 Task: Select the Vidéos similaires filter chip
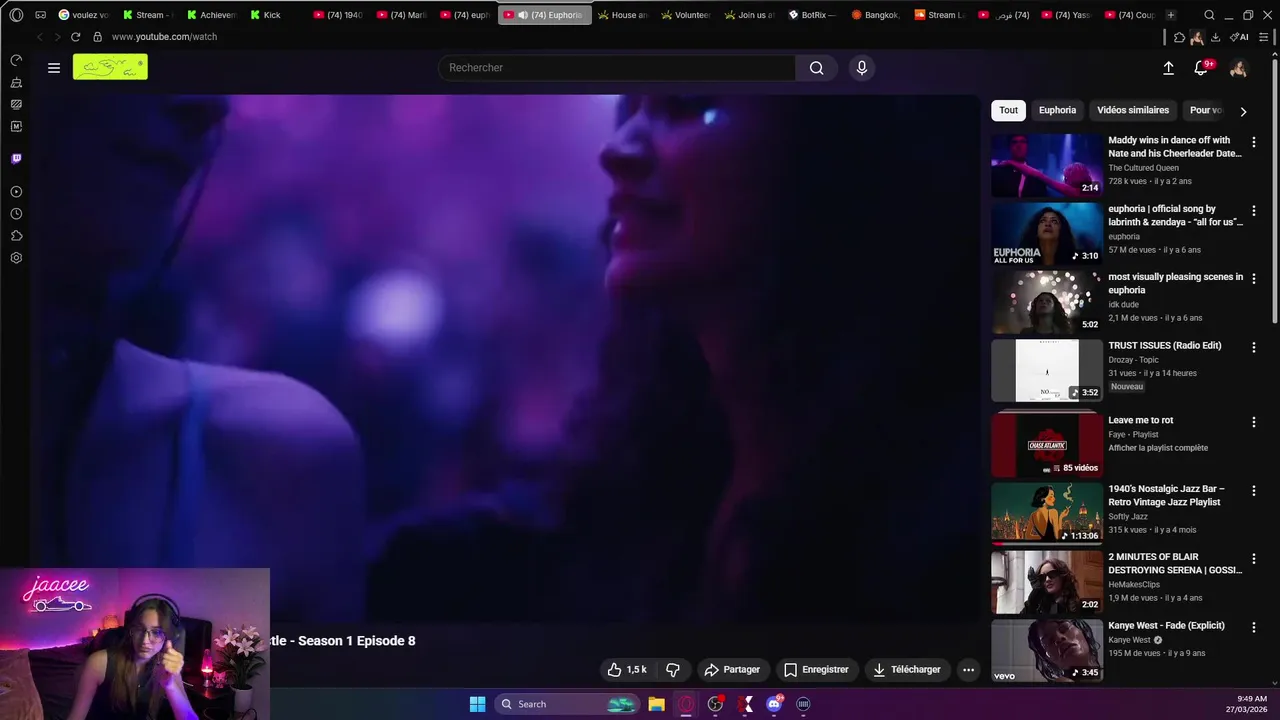tap(1133, 110)
